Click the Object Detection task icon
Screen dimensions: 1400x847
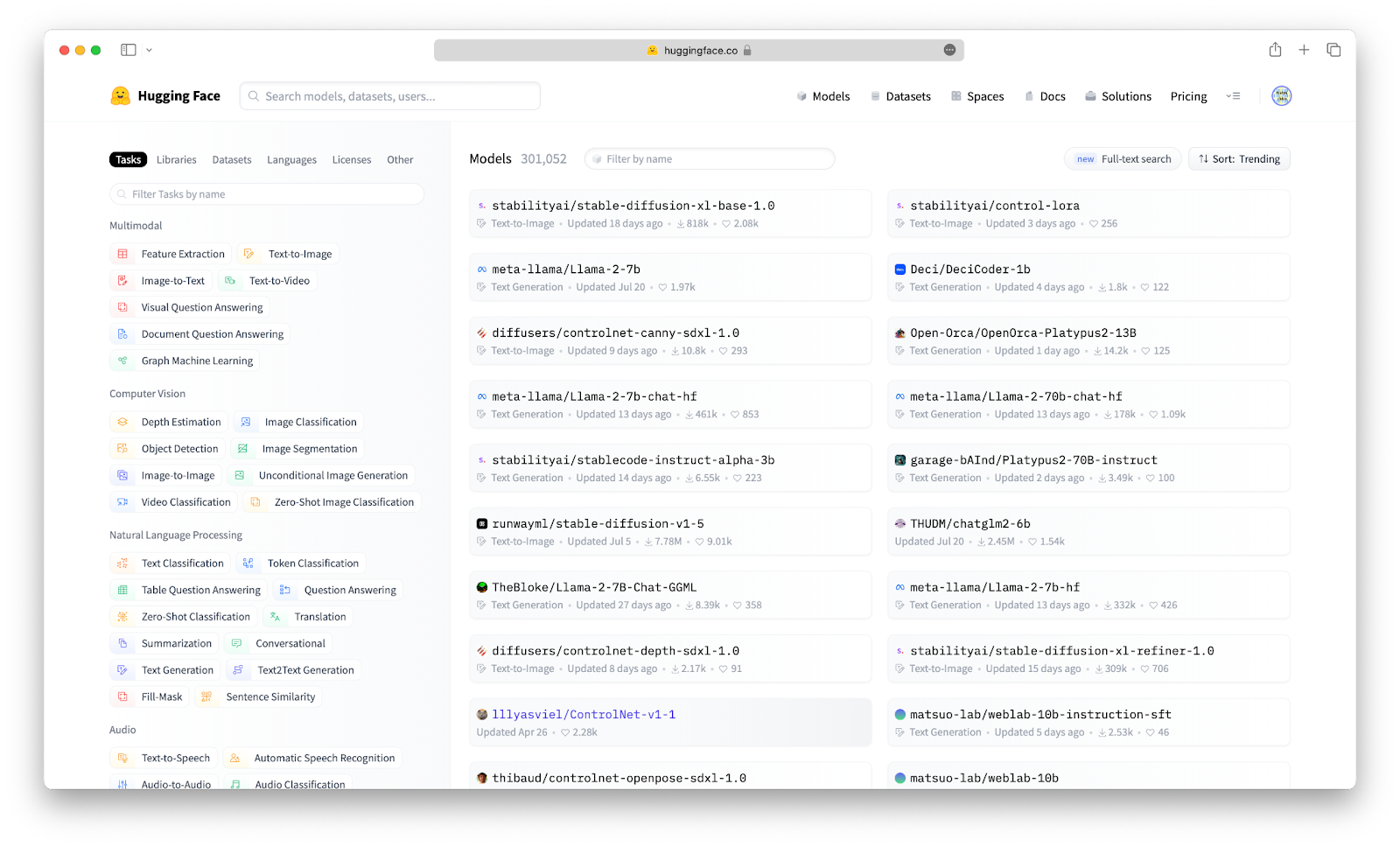(x=122, y=449)
